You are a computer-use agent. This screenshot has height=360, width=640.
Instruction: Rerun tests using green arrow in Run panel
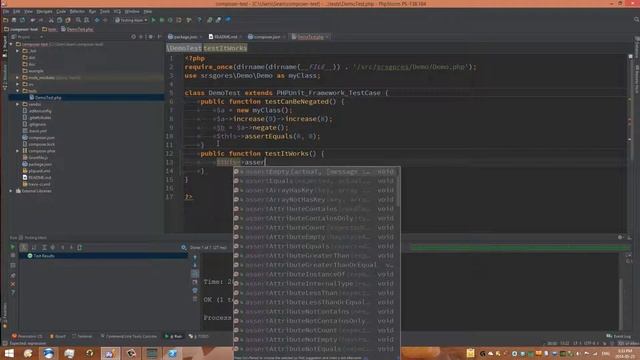point(13,247)
